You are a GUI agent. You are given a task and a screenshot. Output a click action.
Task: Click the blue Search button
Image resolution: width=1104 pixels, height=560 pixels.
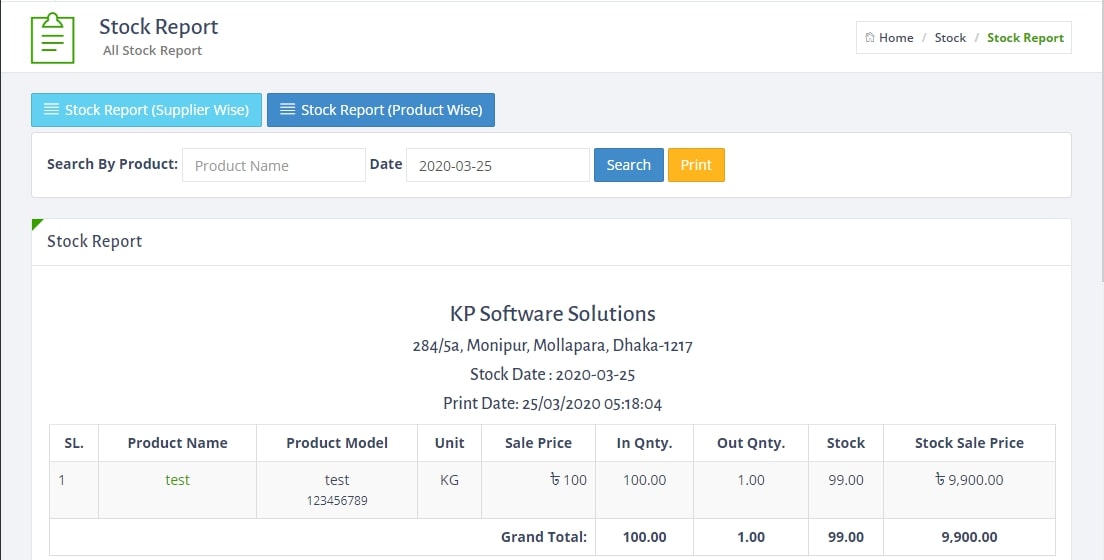click(x=629, y=165)
